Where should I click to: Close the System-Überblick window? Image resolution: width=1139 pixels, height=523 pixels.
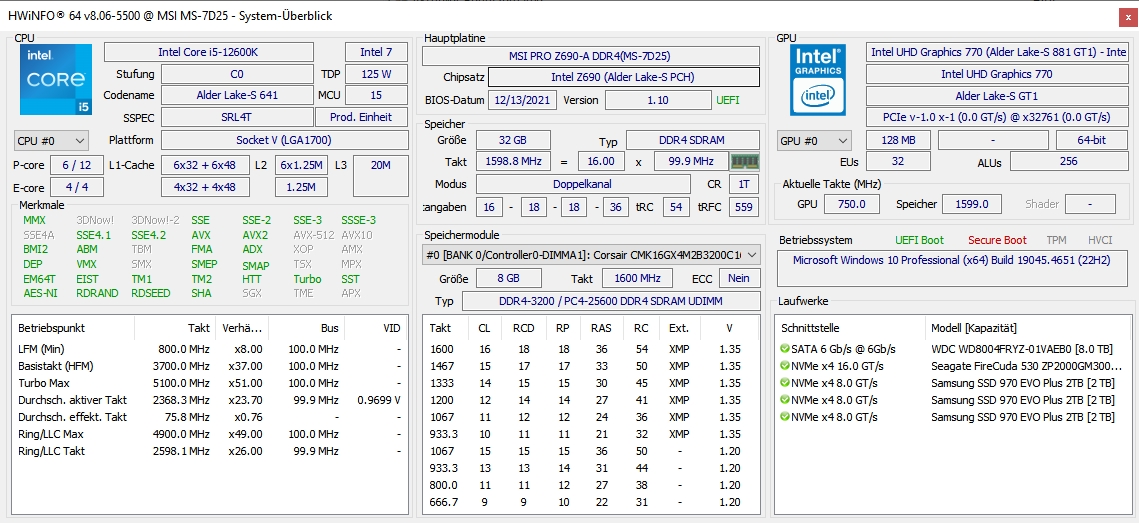tap(1127, 15)
